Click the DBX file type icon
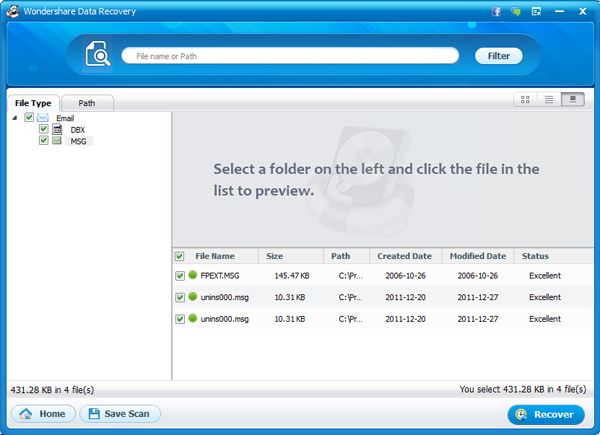Viewport: 600px width, 435px height. 57,130
